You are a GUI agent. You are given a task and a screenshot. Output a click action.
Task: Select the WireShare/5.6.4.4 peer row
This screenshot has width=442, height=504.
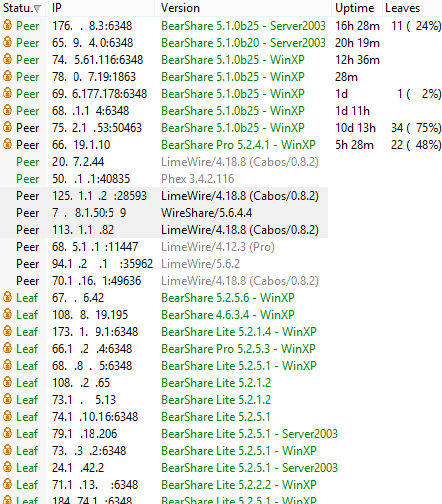[x=164, y=213]
